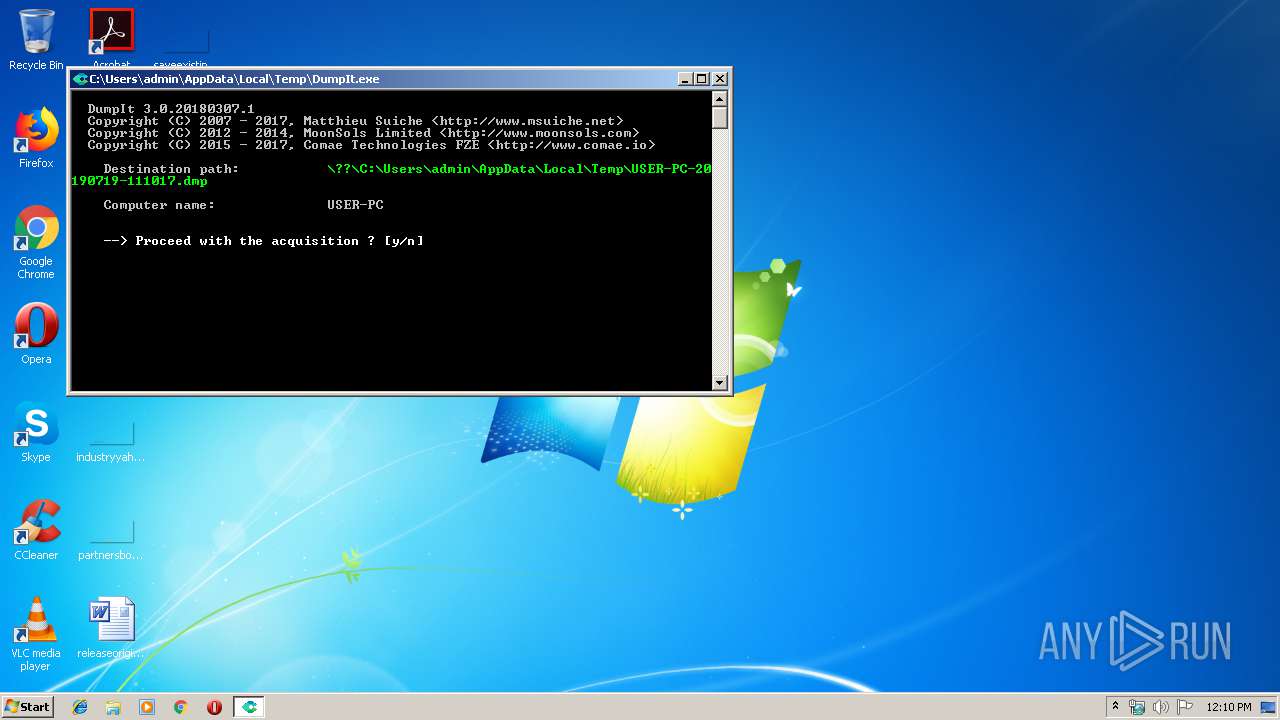Viewport: 1280px width, 720px height.
Task: Click the 'USER-PC' computer name value
Action: tap(355, 205)
